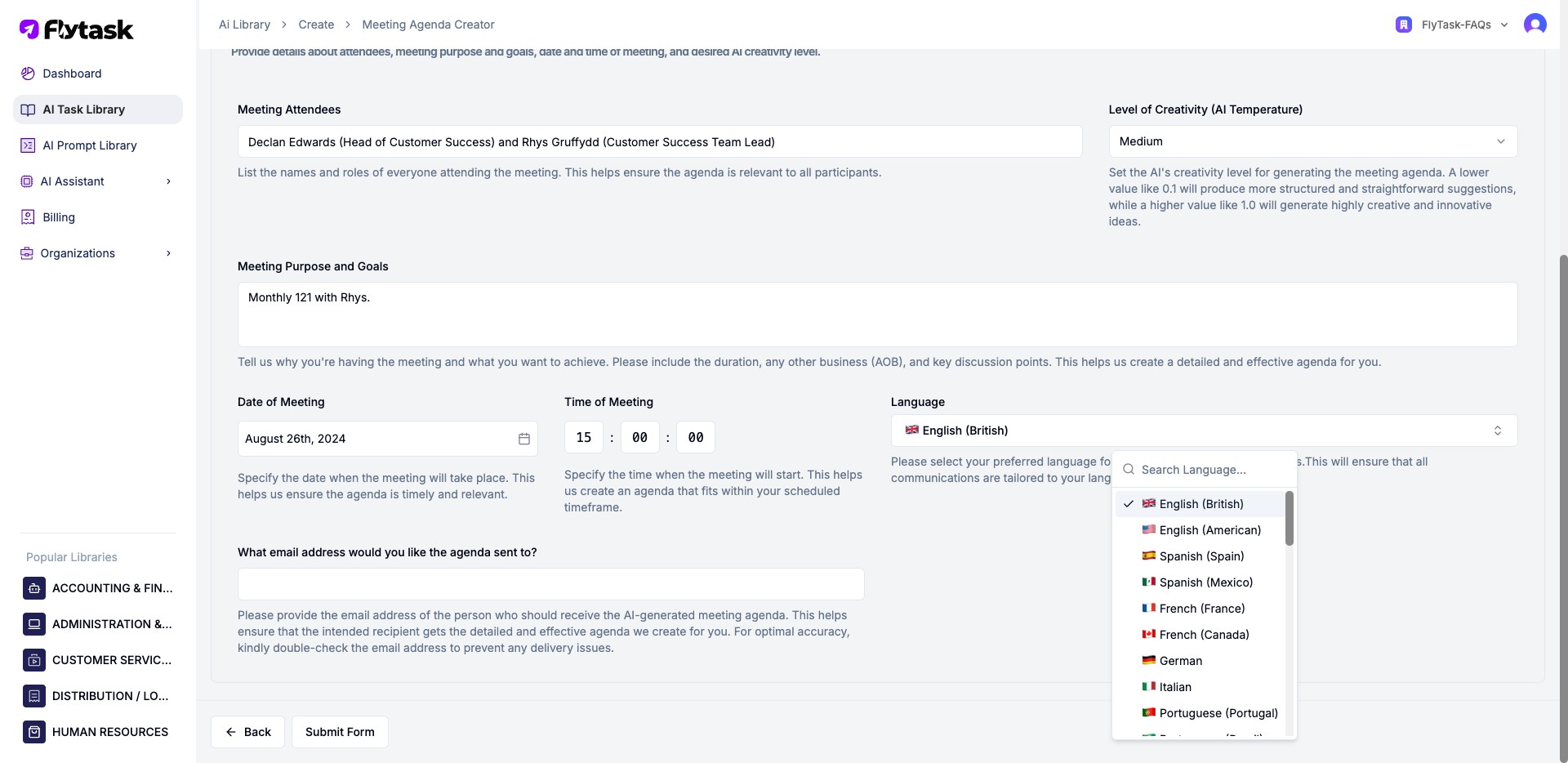Open the Dashboard icon in sidebar

click(x=28, y=74)
